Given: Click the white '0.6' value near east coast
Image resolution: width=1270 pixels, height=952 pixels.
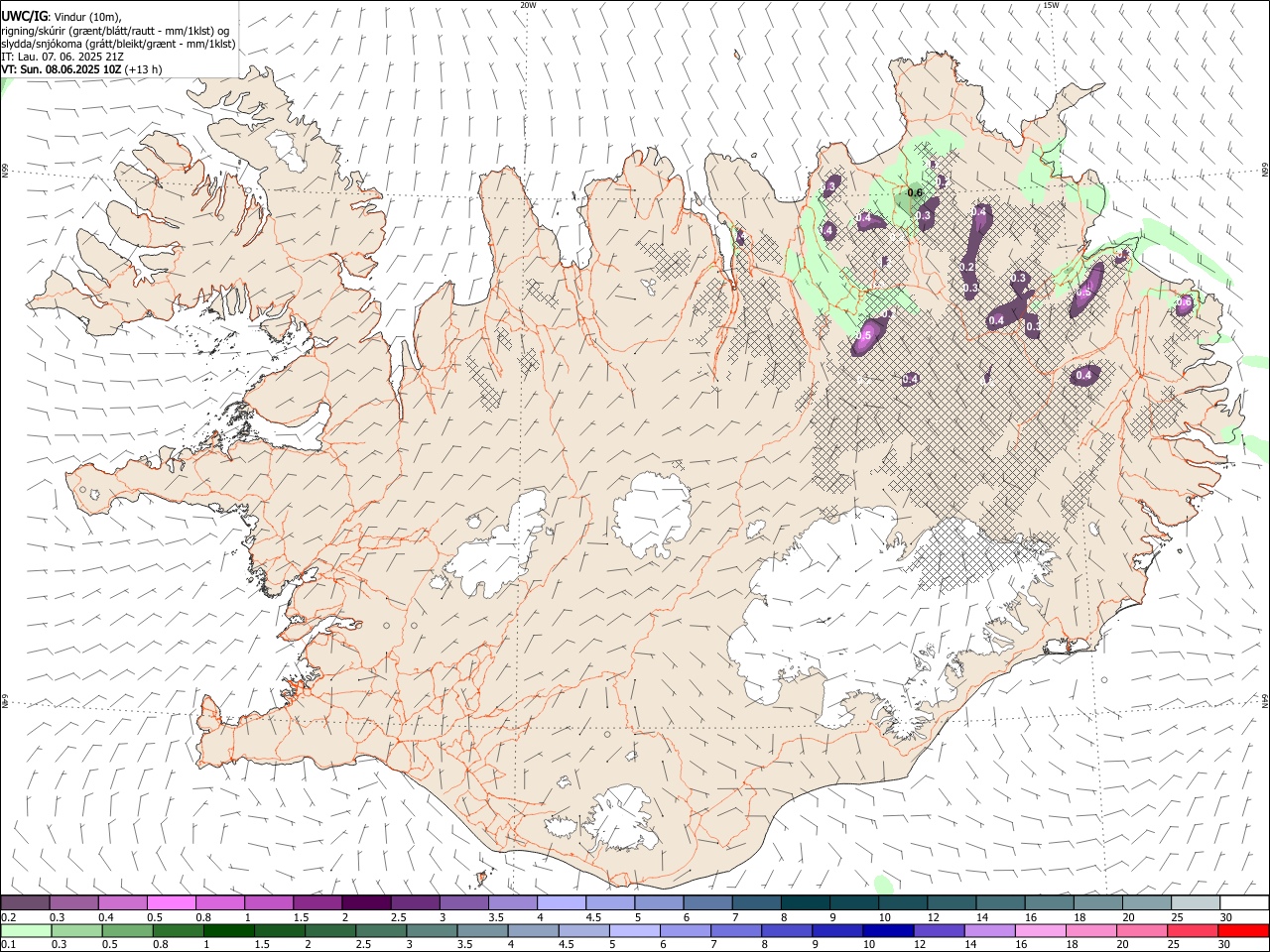Looking at the screenshot, I should tap(1184, 302).
